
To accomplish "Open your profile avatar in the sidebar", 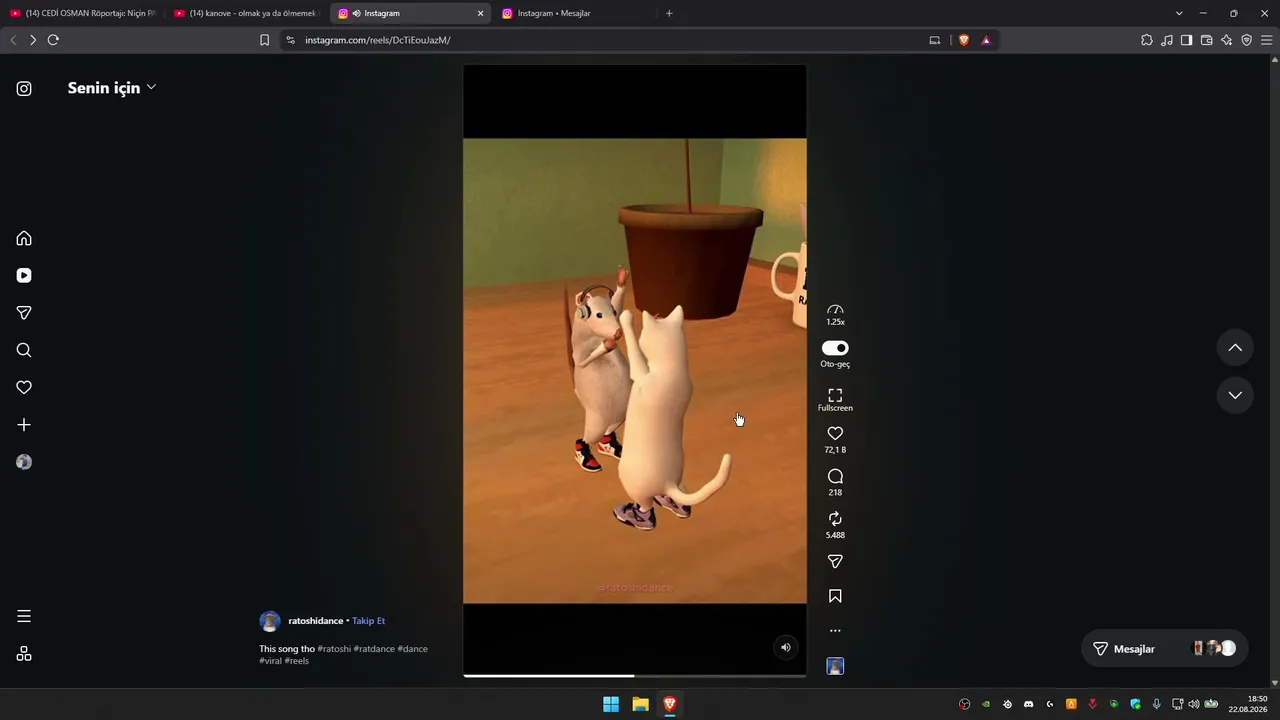I will [x=24, y=462].
